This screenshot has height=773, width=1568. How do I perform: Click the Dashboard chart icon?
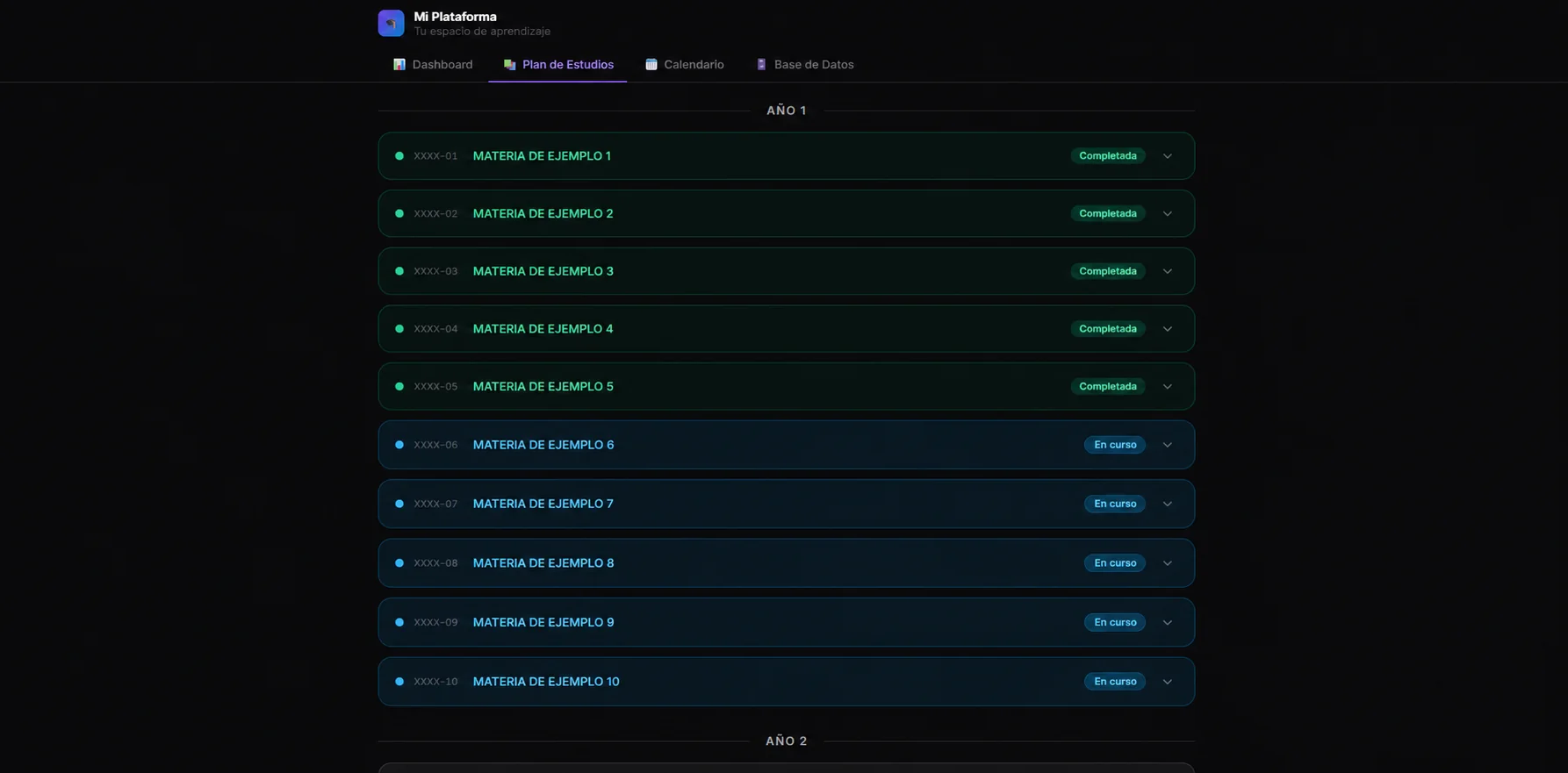point(399,64)
